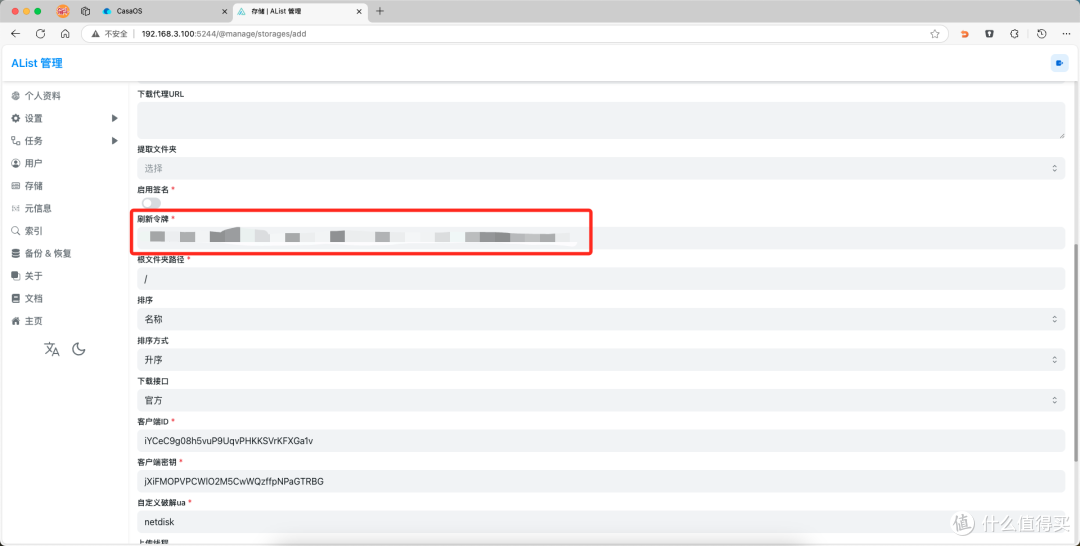This screenshot has height=546, width=1080.
Task: Close the AList 管理 tab
Action: [359, 12]
